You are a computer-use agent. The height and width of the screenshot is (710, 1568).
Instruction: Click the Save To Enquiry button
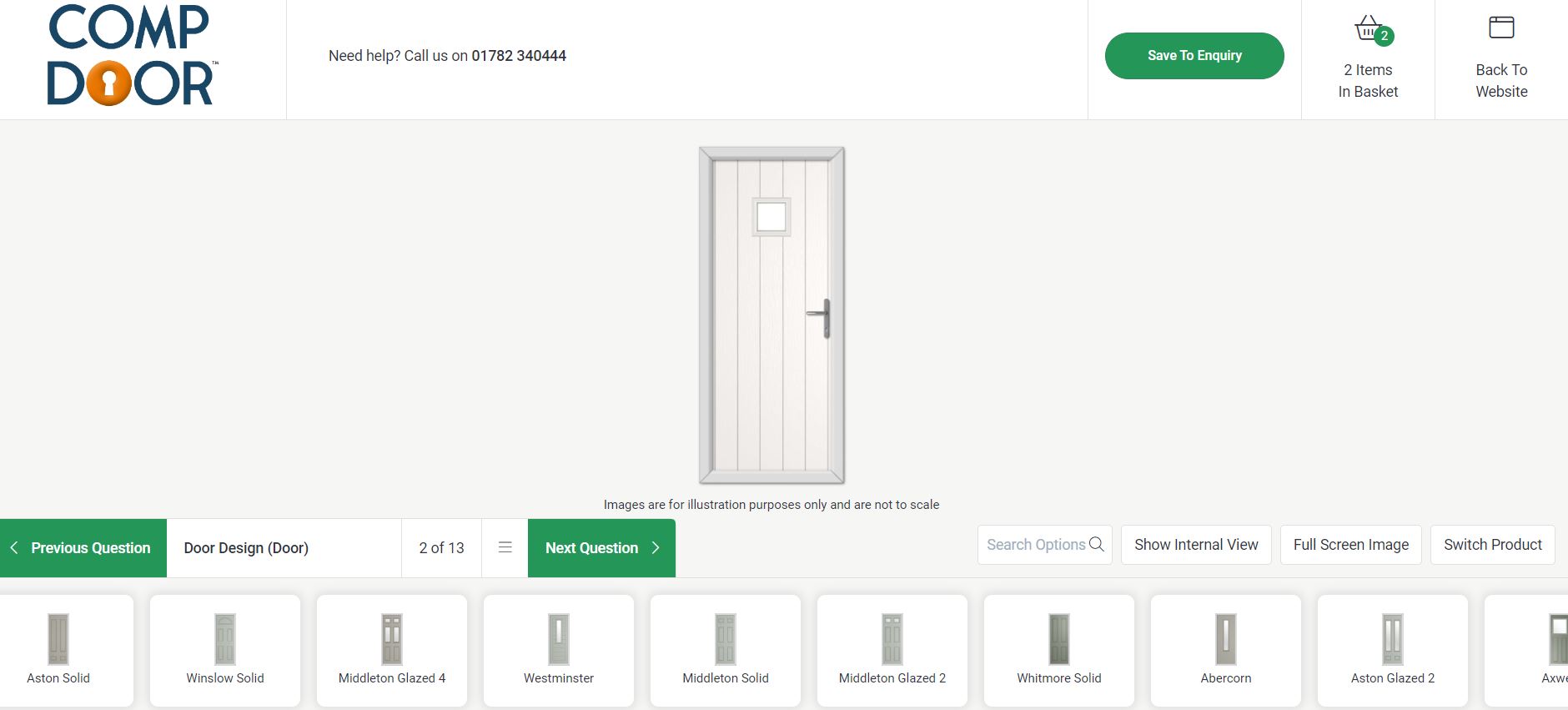pyautogui.click(x=1194, y=55)
